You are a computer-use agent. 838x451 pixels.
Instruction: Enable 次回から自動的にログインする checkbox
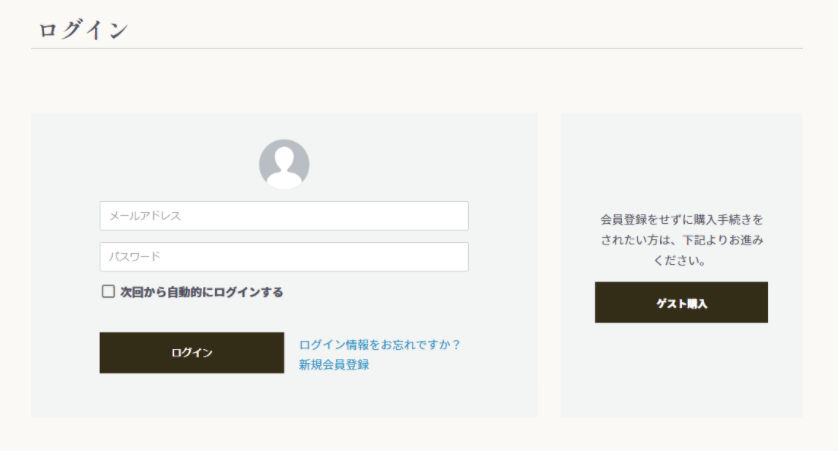[108, 292]
